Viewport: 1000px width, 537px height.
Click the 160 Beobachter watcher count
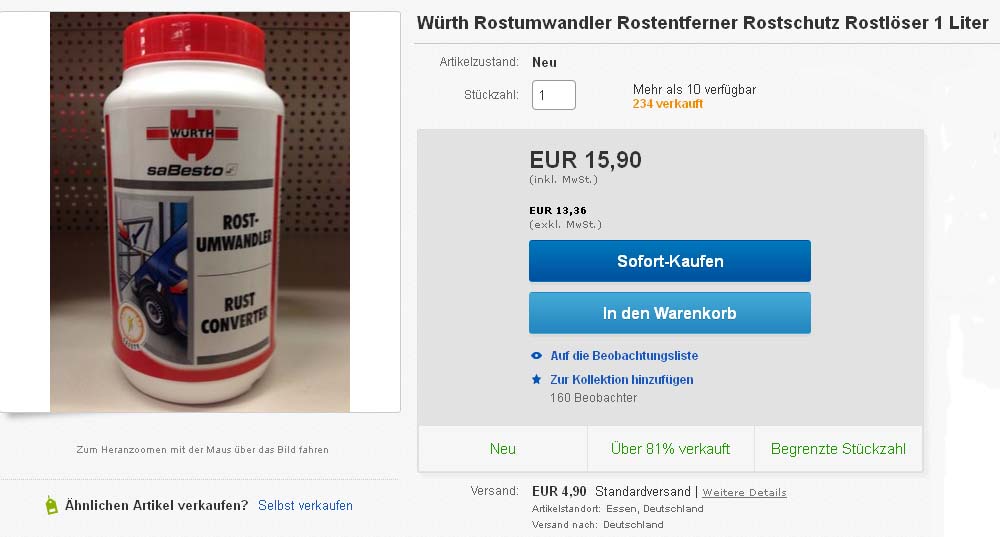click(x=593, y=398)
